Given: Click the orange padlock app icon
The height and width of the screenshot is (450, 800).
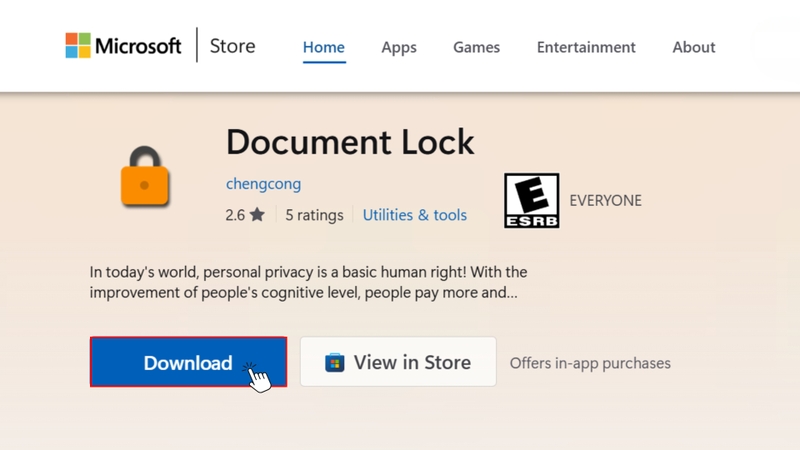Looking at the screenshot, I should (145, 177).
